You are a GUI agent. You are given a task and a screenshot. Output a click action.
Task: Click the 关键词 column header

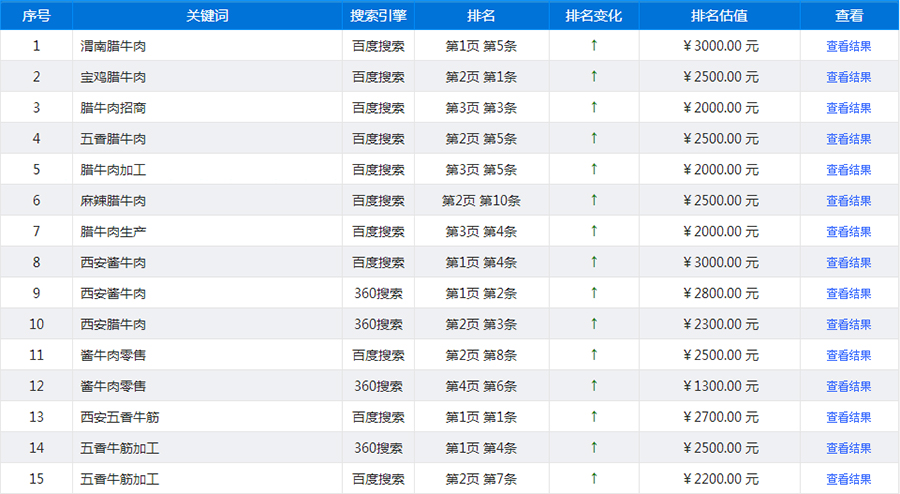207,15
